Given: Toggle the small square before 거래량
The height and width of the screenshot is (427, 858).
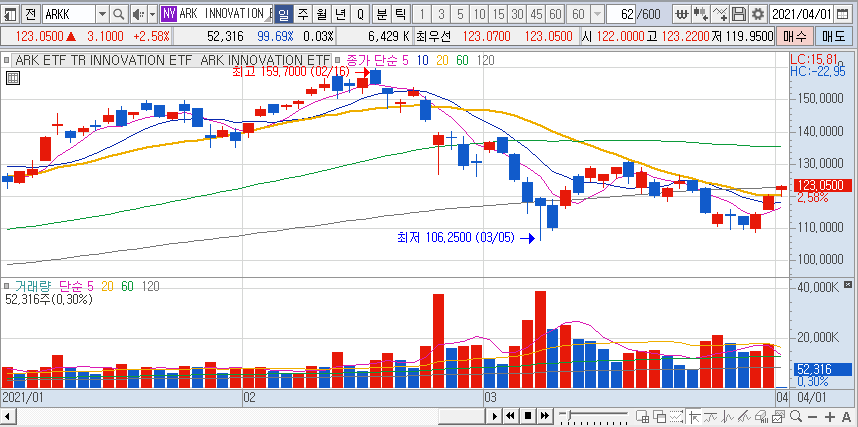Looking at the screenshot, I should [x=7, y=286].
